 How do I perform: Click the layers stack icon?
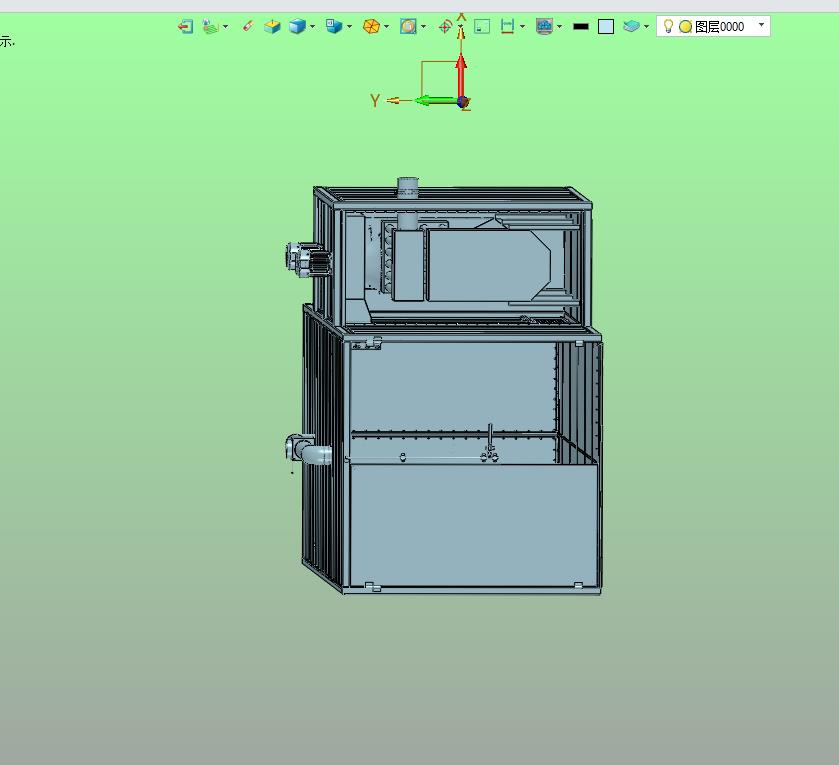coord(631,26)
